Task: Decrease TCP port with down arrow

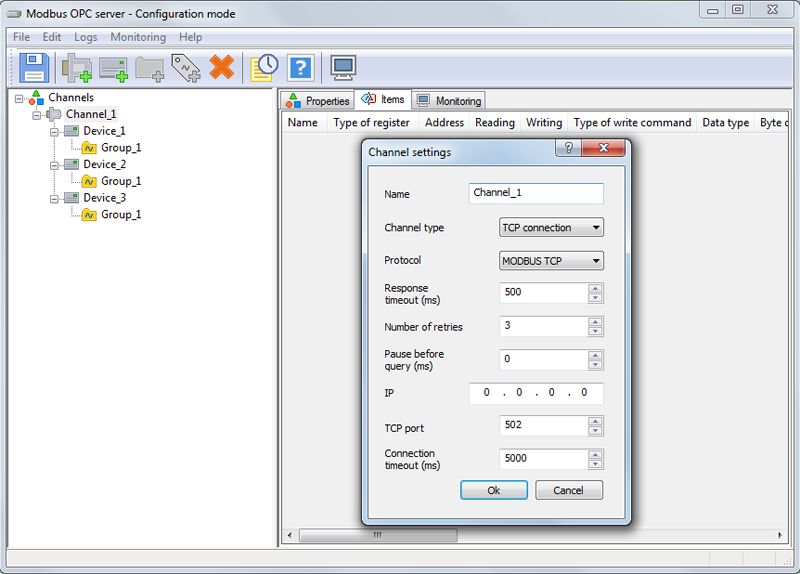Action: coord(595,431)
